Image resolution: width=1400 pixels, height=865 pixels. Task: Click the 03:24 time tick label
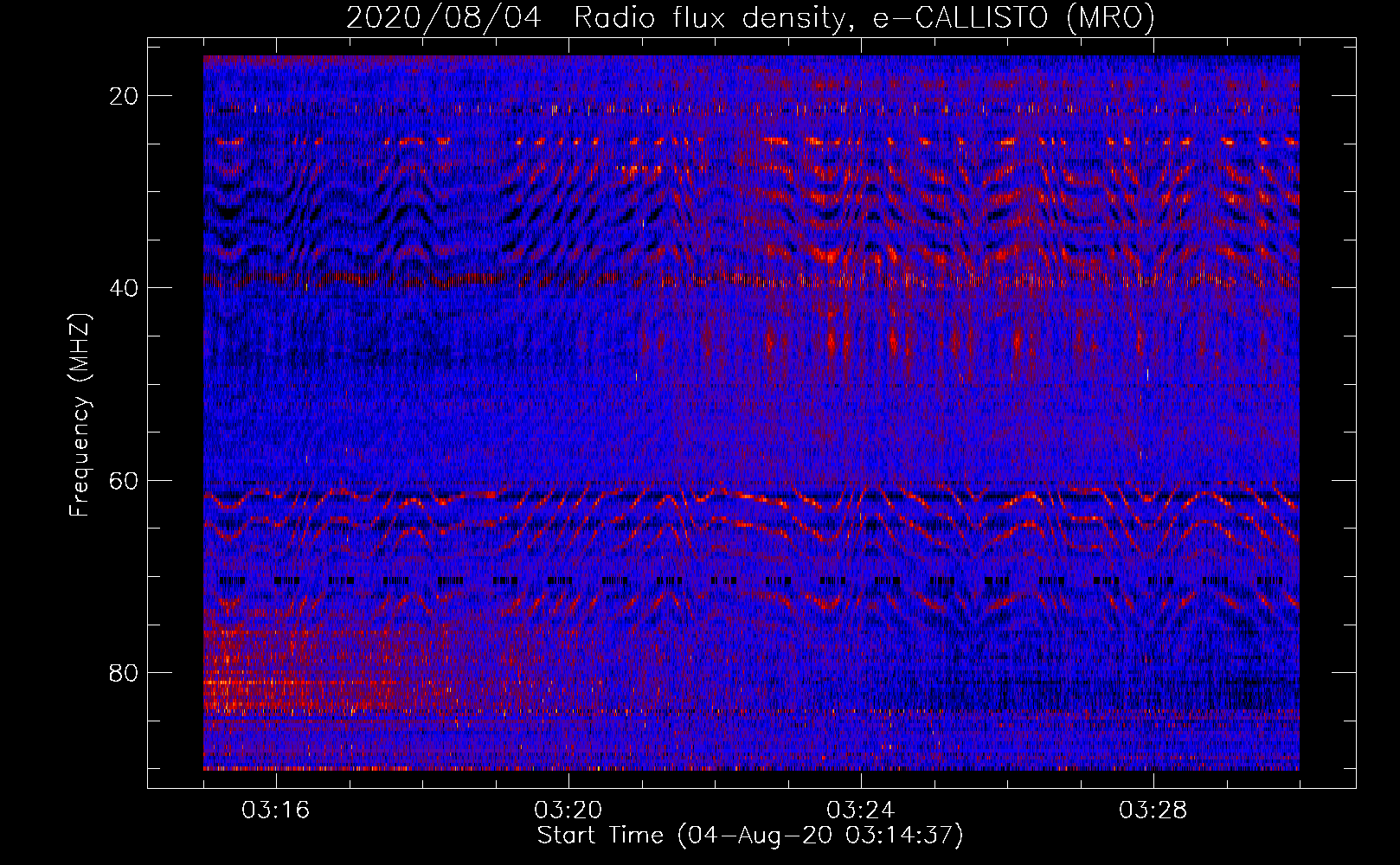(x=860, y=811)
